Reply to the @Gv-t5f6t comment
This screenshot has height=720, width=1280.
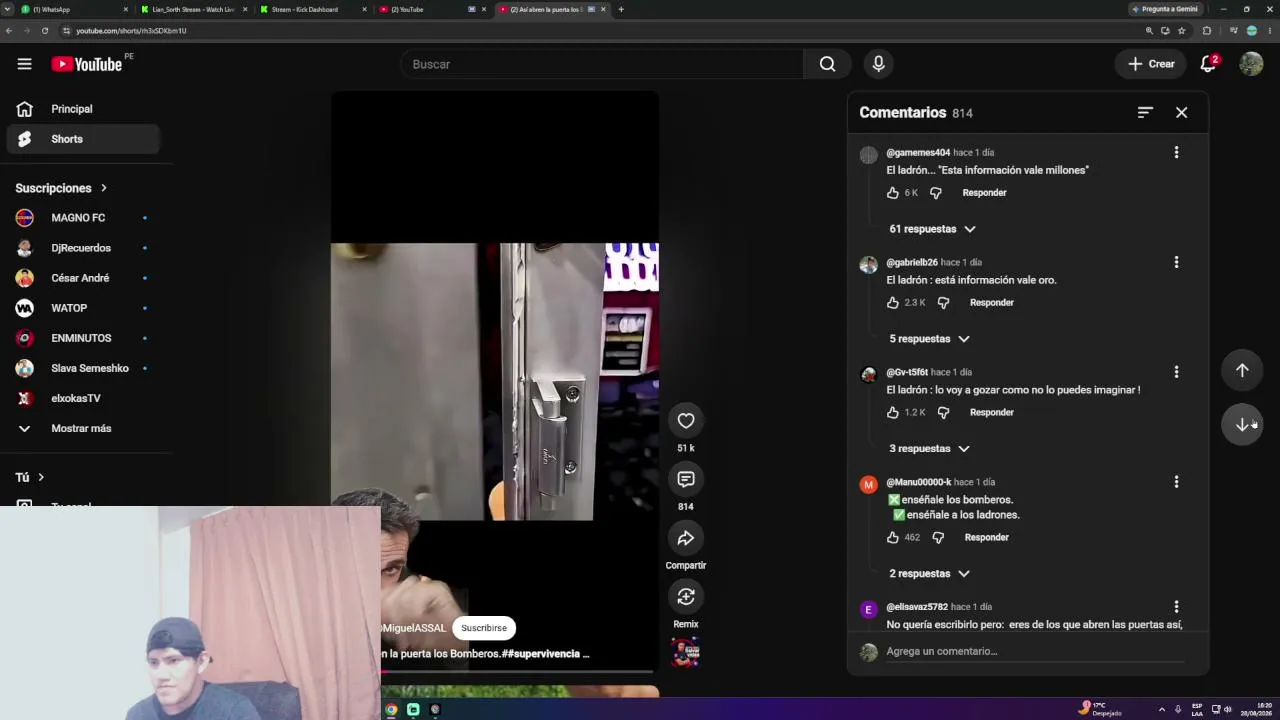(x=992, y=413)
